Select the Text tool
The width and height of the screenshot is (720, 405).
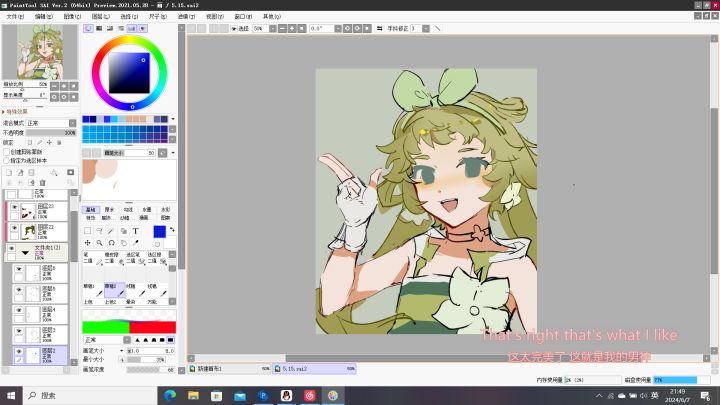coord(135,231)
